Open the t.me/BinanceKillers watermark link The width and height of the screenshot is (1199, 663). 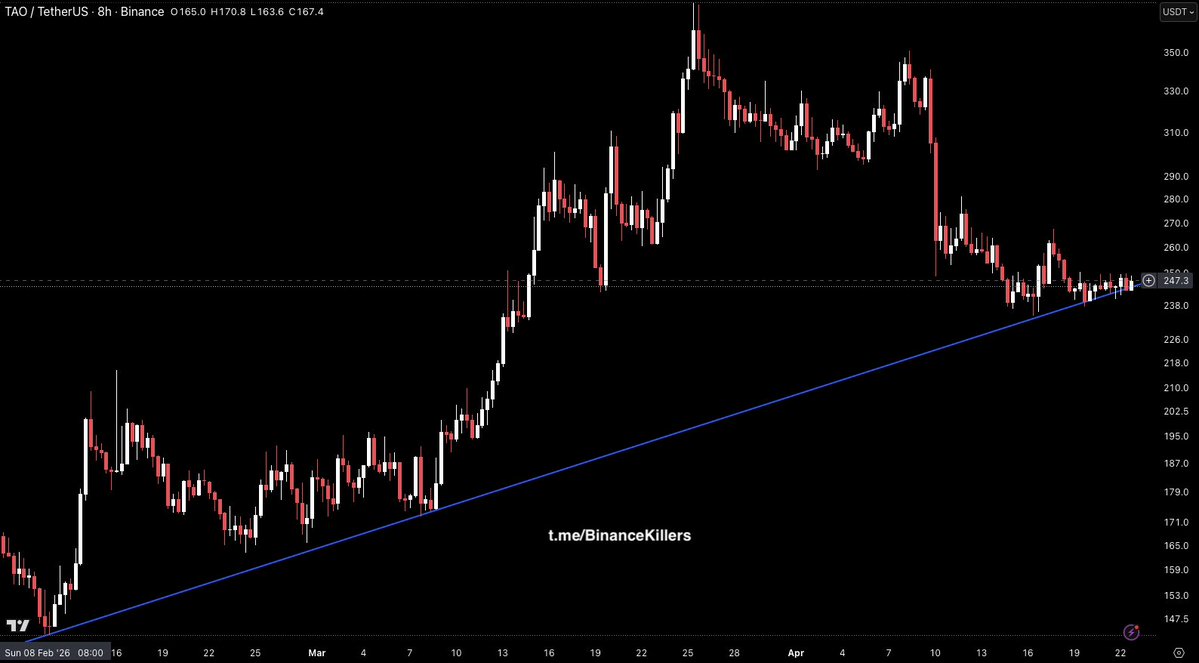coord(620,536)
